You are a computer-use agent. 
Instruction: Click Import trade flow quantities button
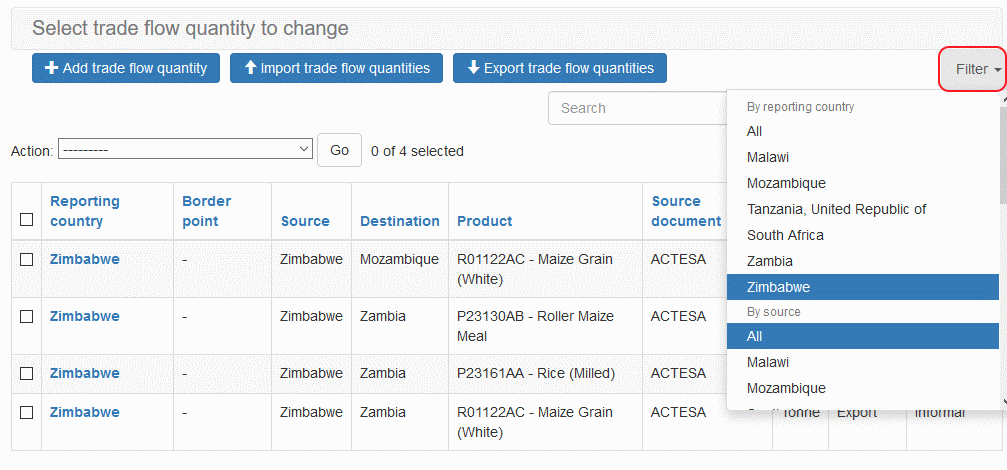(336, 68)
